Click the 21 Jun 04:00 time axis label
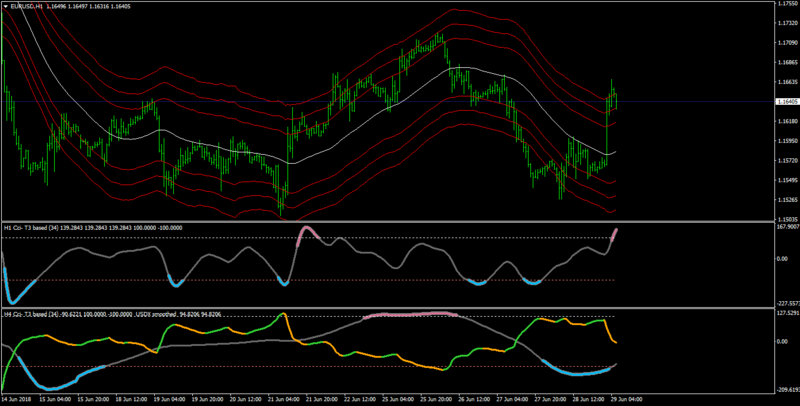Viewport: 800px width, 406px height. click(283, 398)
